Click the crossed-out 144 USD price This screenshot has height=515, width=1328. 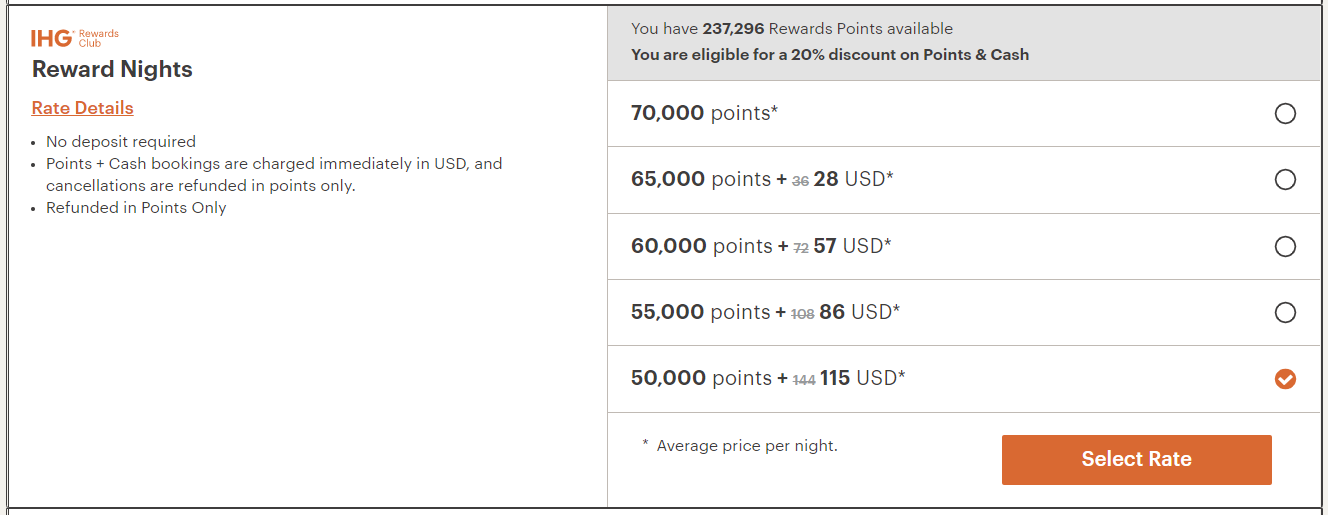[x=804, y=380]
